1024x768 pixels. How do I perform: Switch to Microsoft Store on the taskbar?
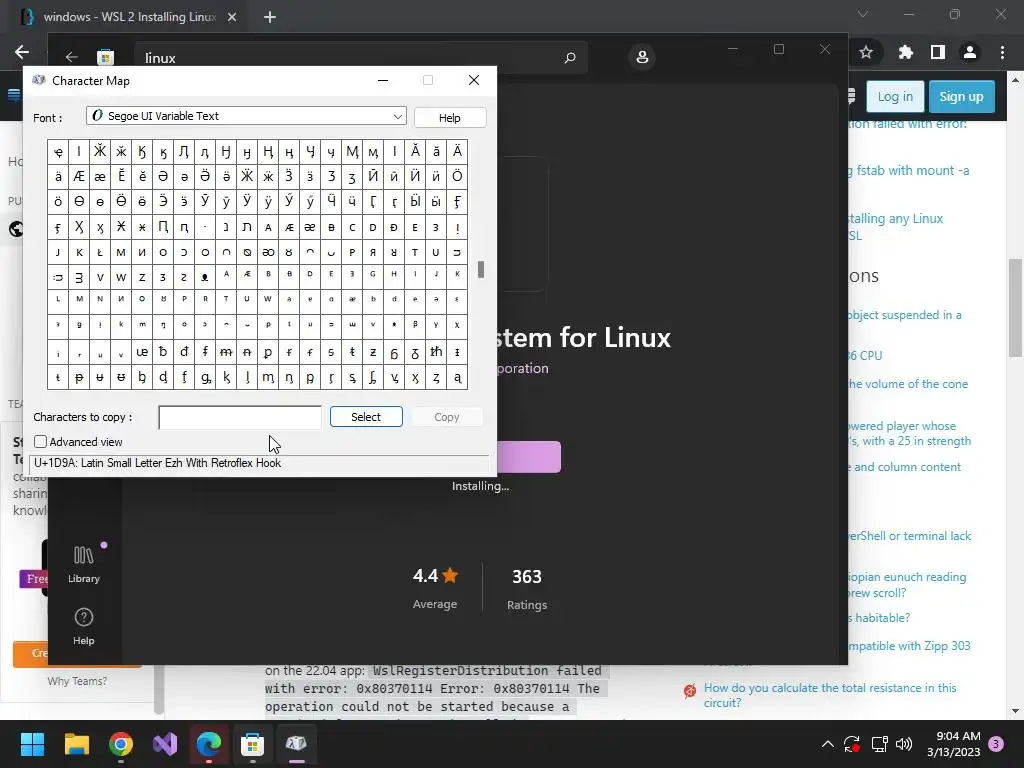[253, 744]
